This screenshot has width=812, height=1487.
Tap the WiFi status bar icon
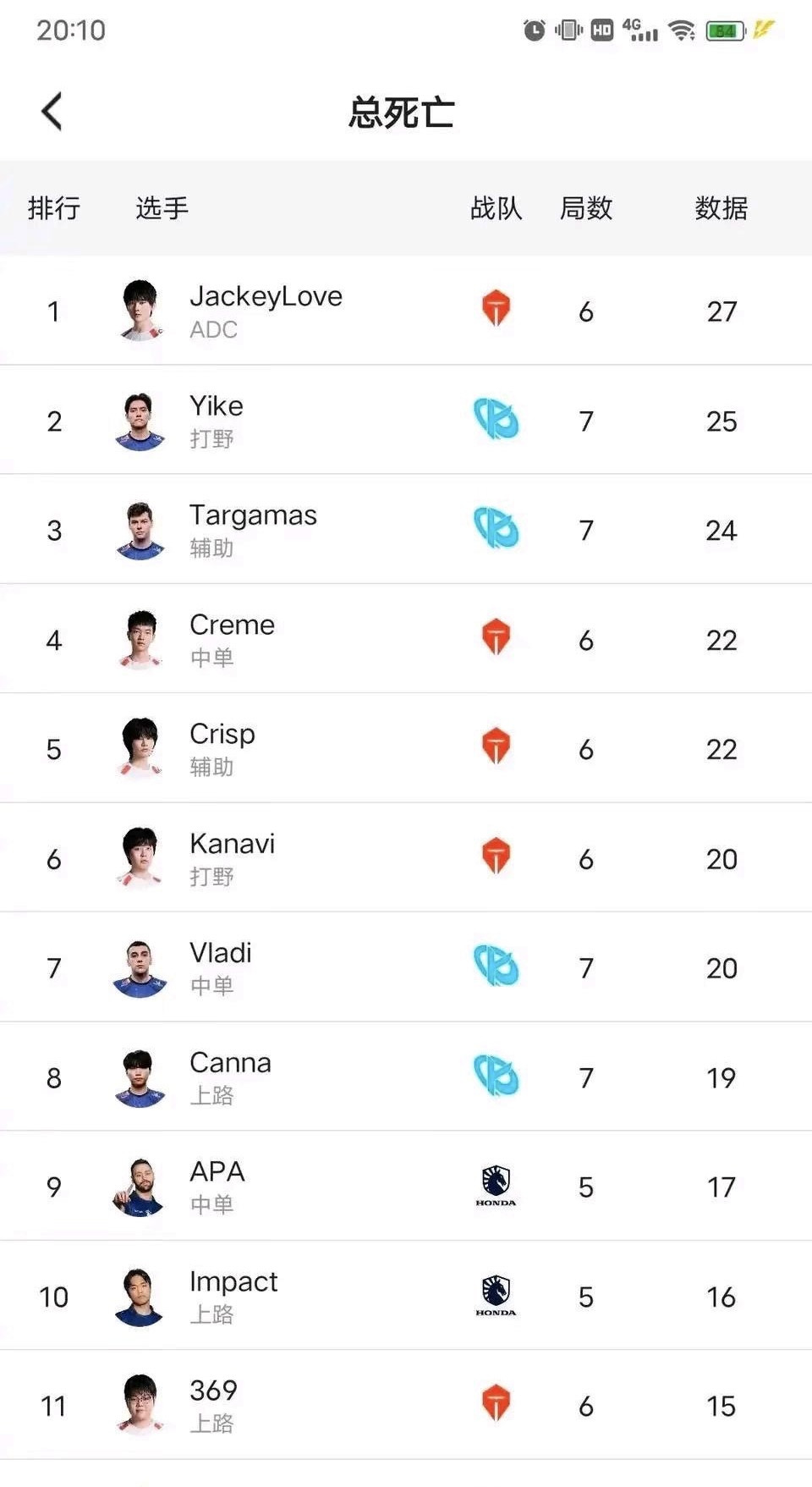[x=682, y=30]
